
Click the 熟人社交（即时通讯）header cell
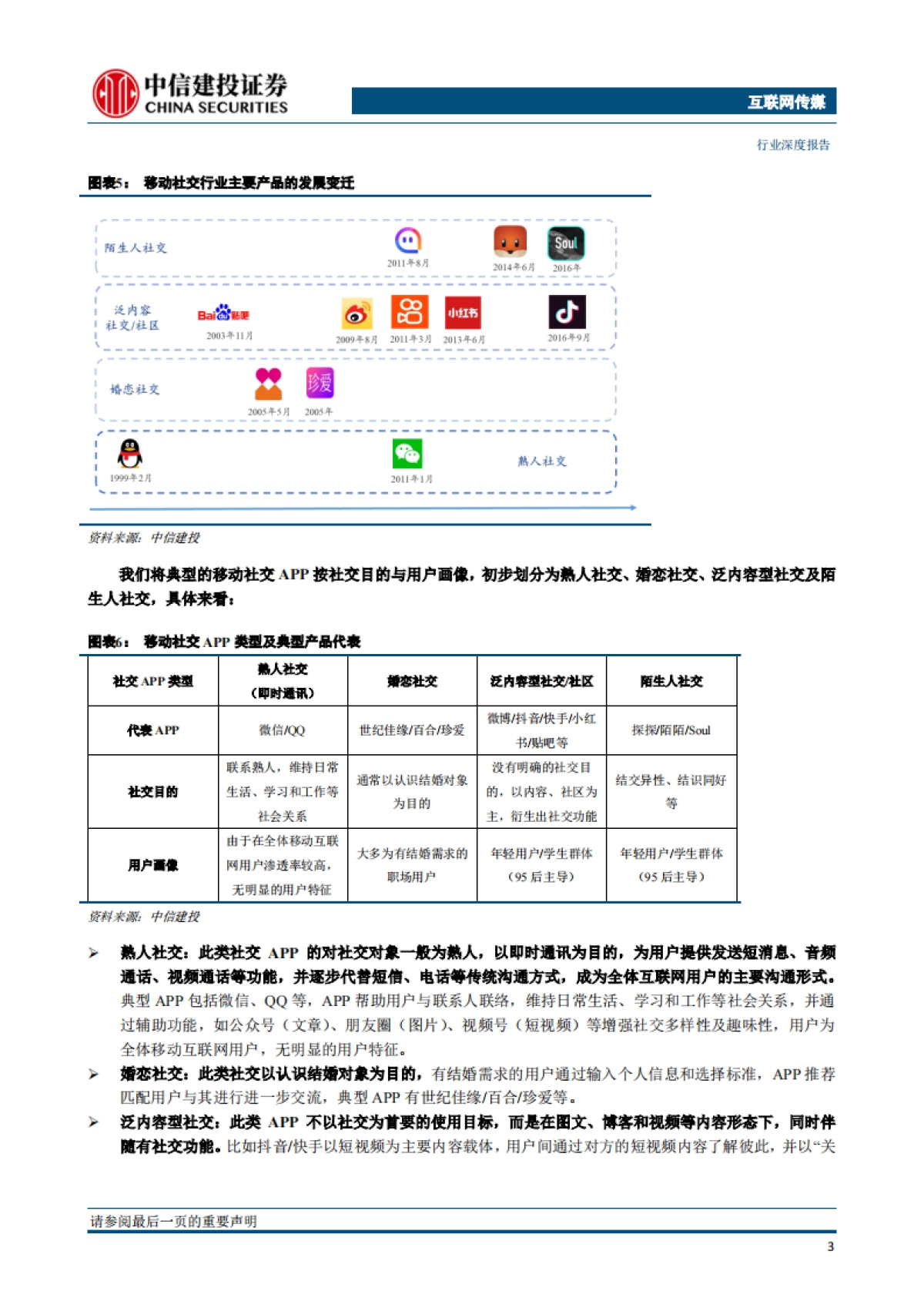coord(283,681)
